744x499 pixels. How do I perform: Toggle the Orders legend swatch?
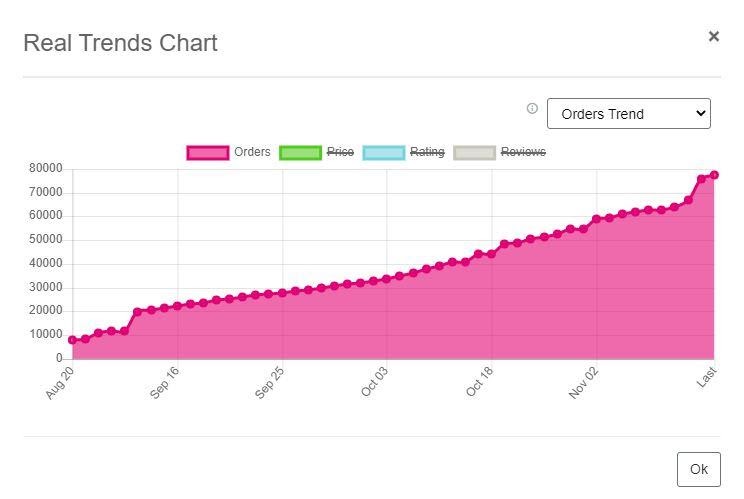pos(207,153)
